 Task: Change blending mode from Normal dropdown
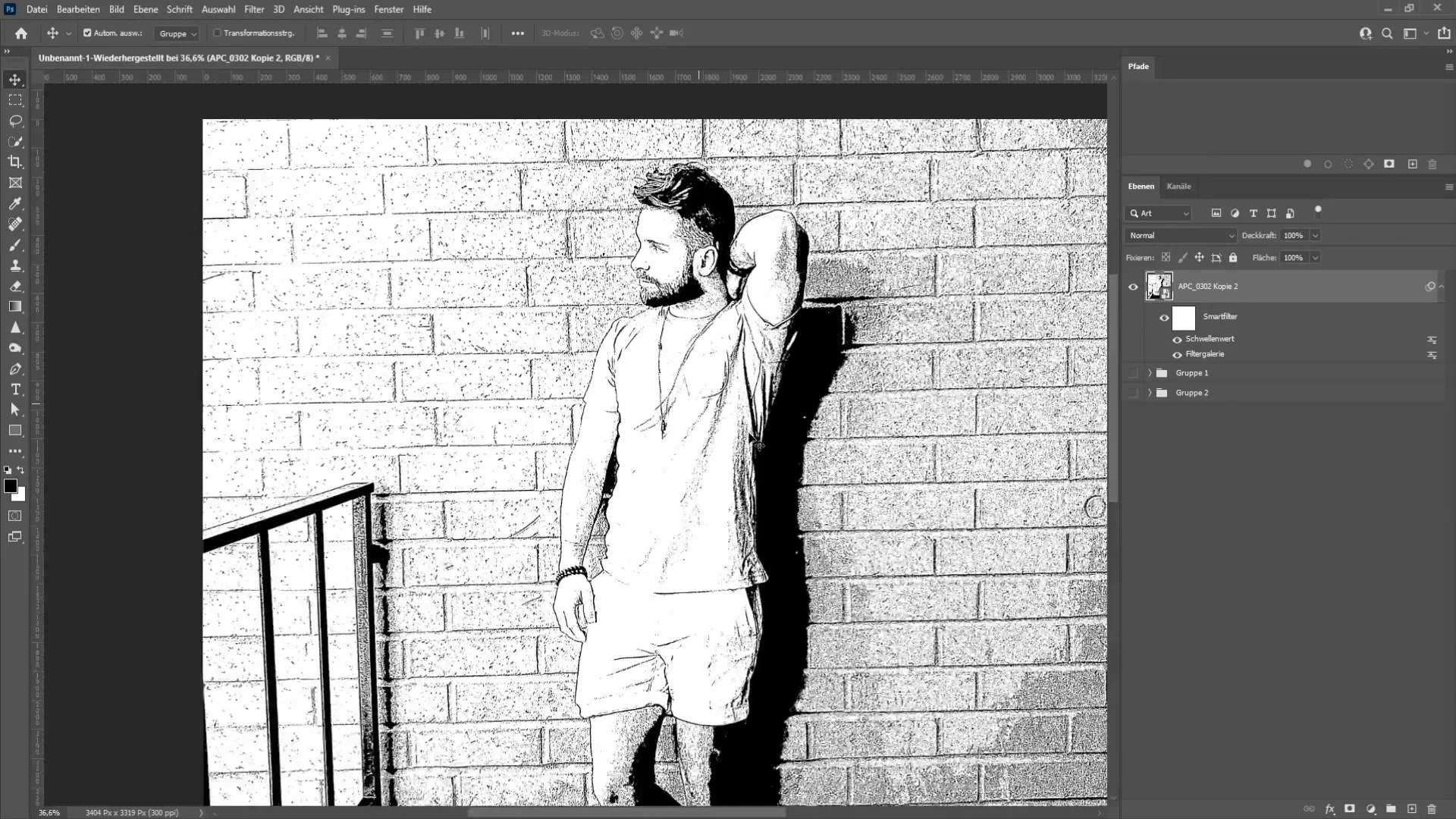point(1180,235)
